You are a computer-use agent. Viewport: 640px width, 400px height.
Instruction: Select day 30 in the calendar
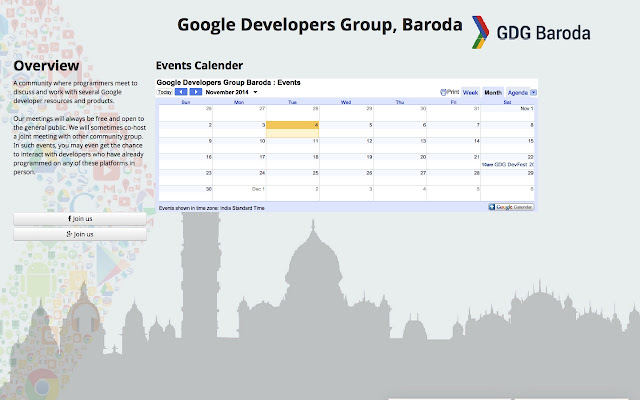click(186, 193)
